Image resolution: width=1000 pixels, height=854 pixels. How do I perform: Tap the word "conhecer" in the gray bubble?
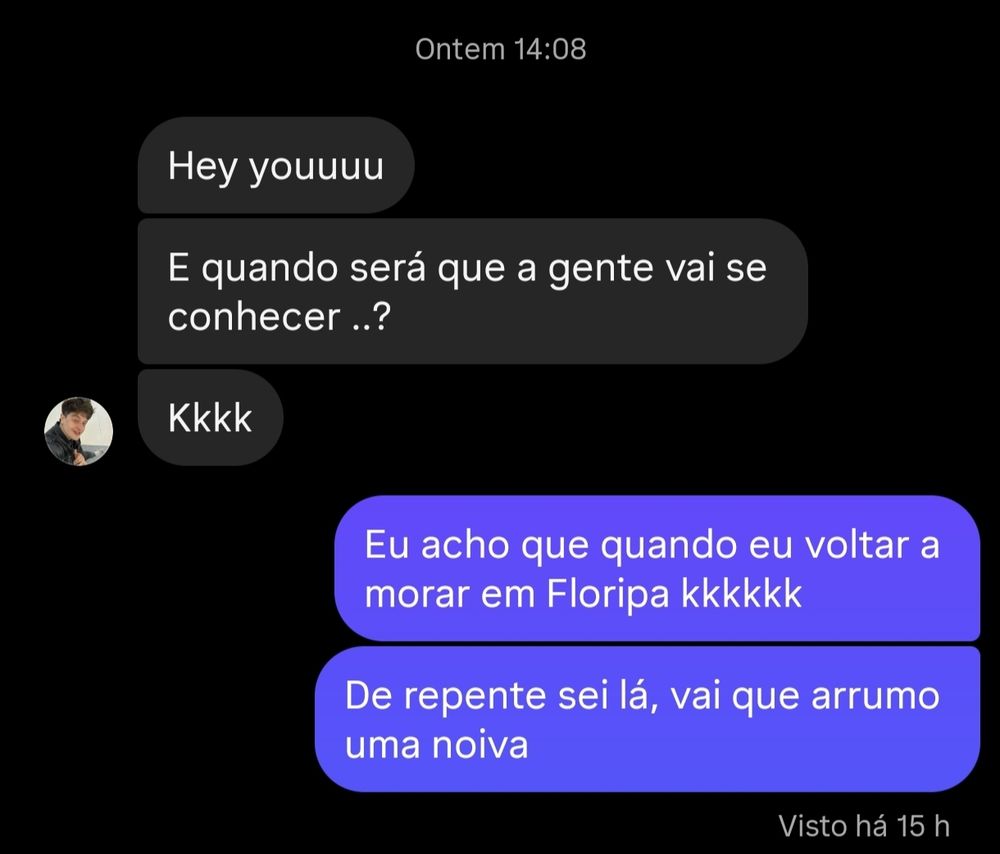pyautogui.click(x=254, y=316)
